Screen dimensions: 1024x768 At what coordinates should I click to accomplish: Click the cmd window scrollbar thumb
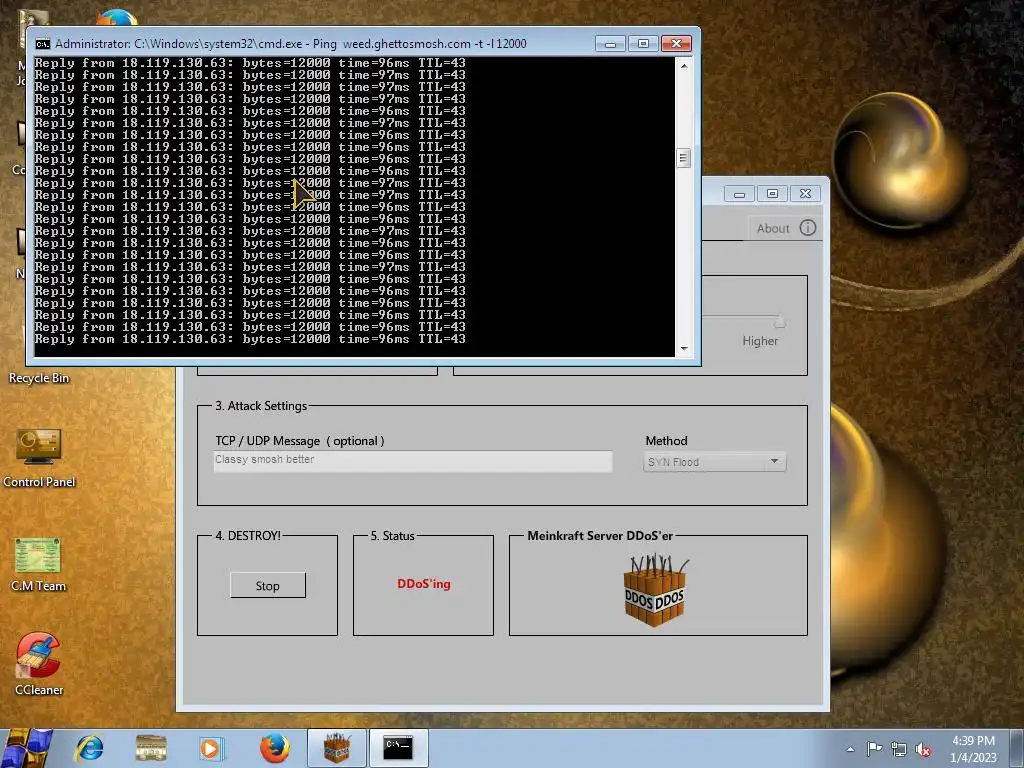pos(684,158)
